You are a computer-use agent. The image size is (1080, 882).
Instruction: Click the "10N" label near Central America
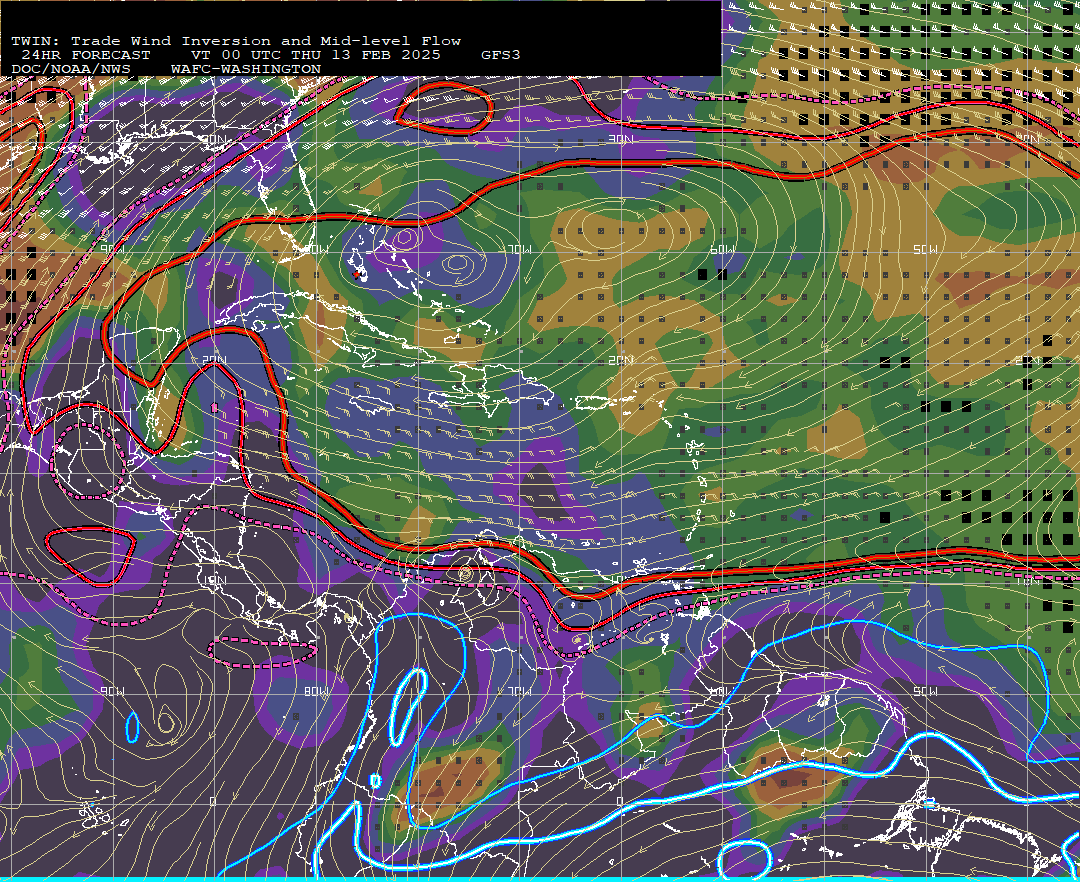click(x=214, y=580)
